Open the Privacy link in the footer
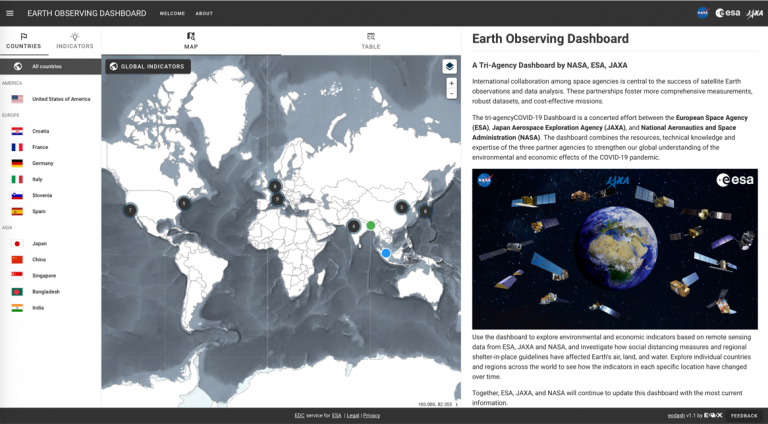The width and height of the screenshot is (768, 424). click(371, 415)
